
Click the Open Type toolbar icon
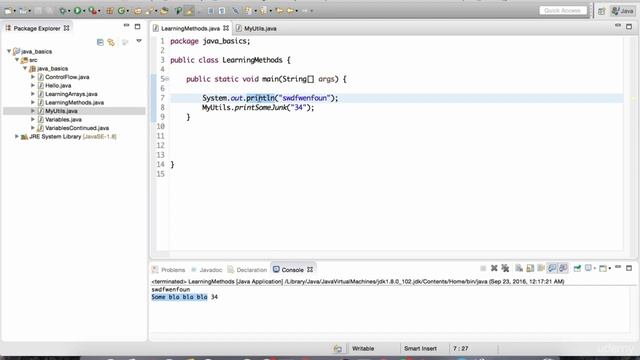pos(138,11)
